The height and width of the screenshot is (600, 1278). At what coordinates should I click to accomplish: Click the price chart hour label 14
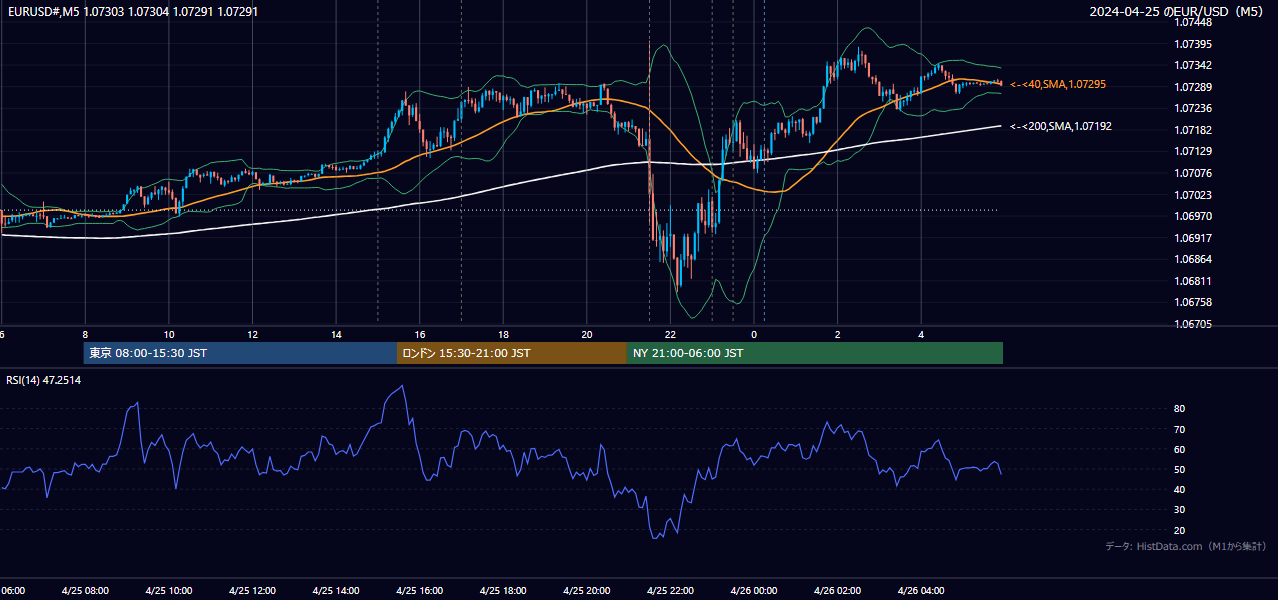[x=336, y=334]
